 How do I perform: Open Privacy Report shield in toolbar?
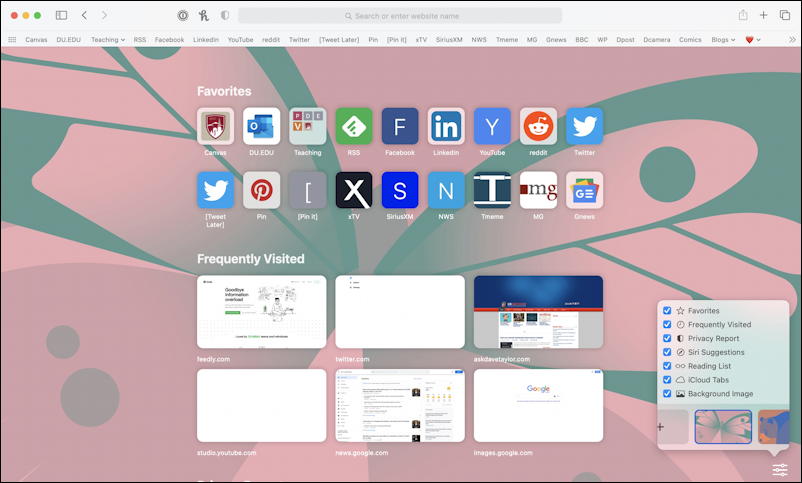(x=225, y=15)
